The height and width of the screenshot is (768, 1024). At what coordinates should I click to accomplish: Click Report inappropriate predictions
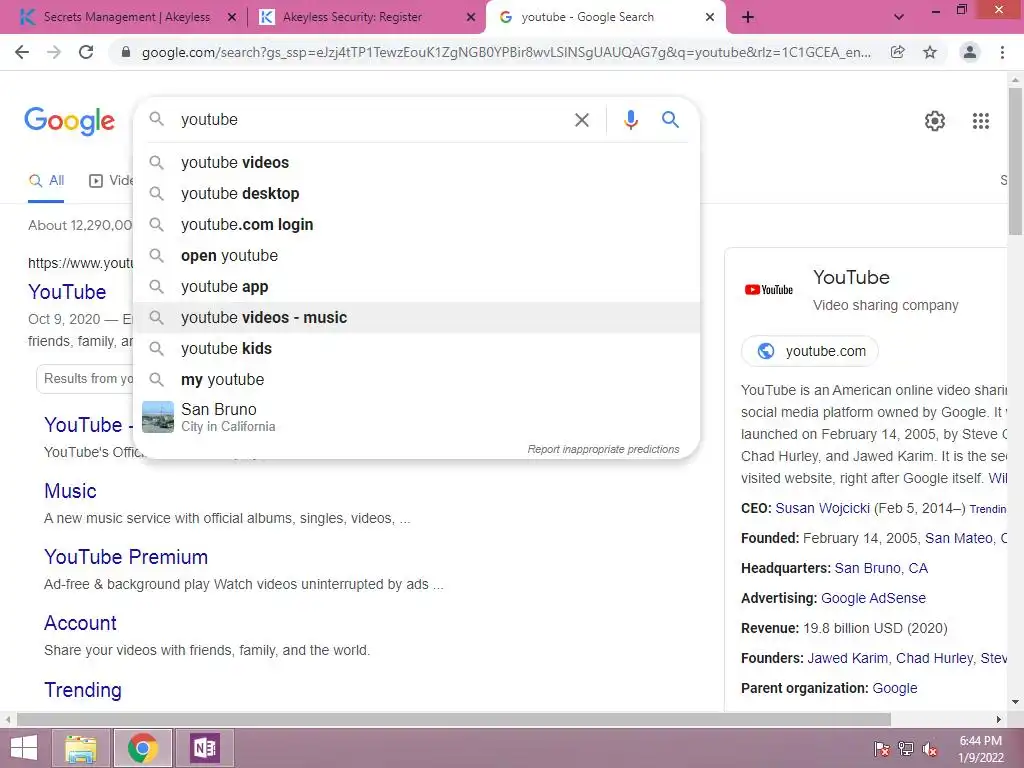tap(603, 449)
